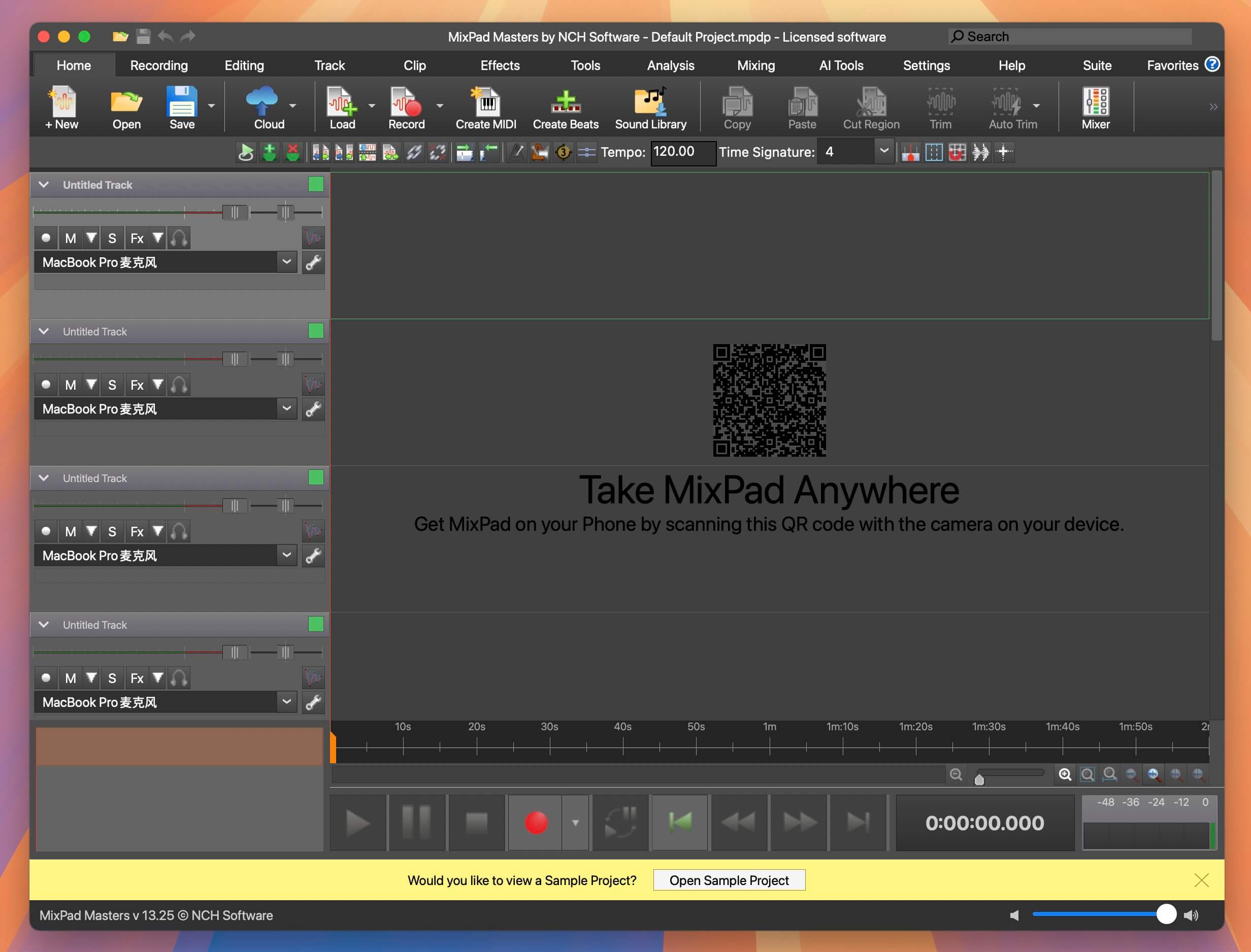The image size is (1251, 952).
Task: Toggle the fourth track's green color square
Action: tap(316, 625)
